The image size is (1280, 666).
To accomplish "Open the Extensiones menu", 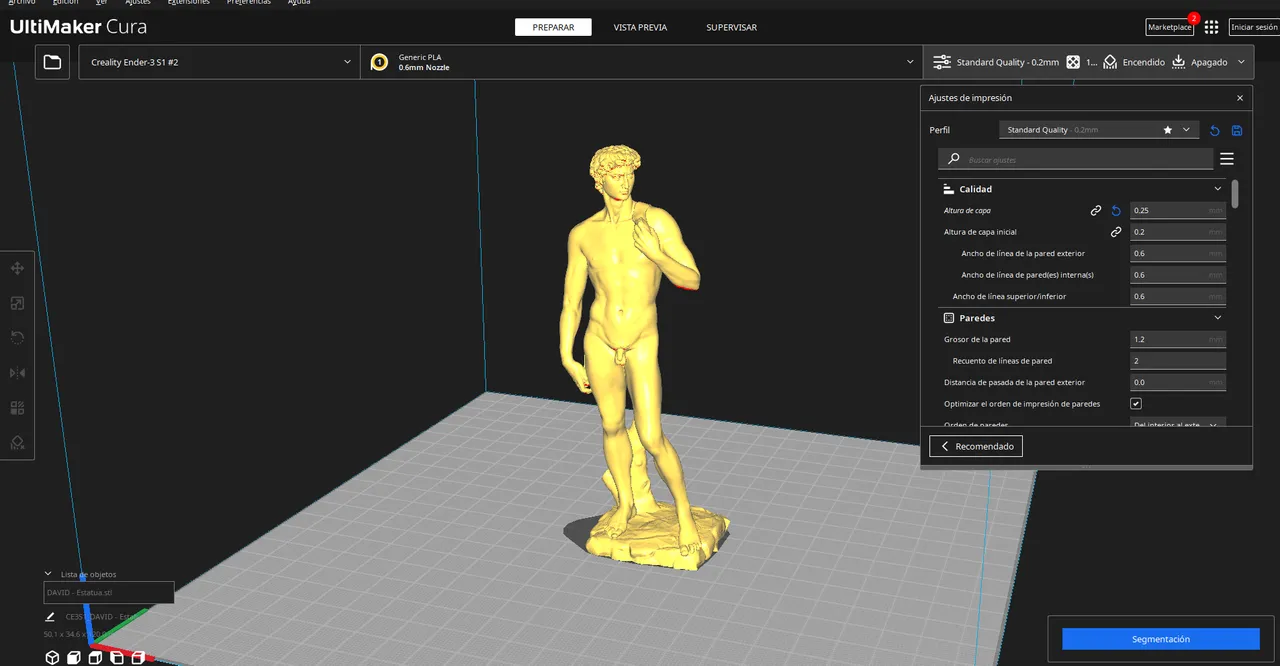I will (x=189, y=3).
